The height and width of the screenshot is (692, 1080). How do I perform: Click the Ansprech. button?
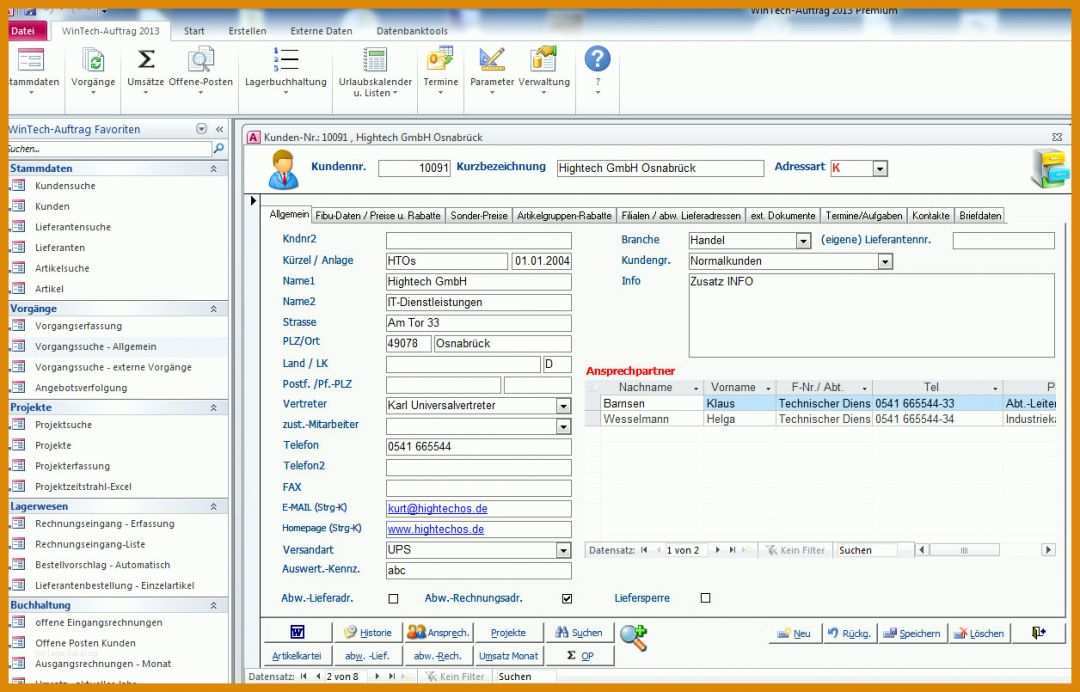tap(438, 632)
